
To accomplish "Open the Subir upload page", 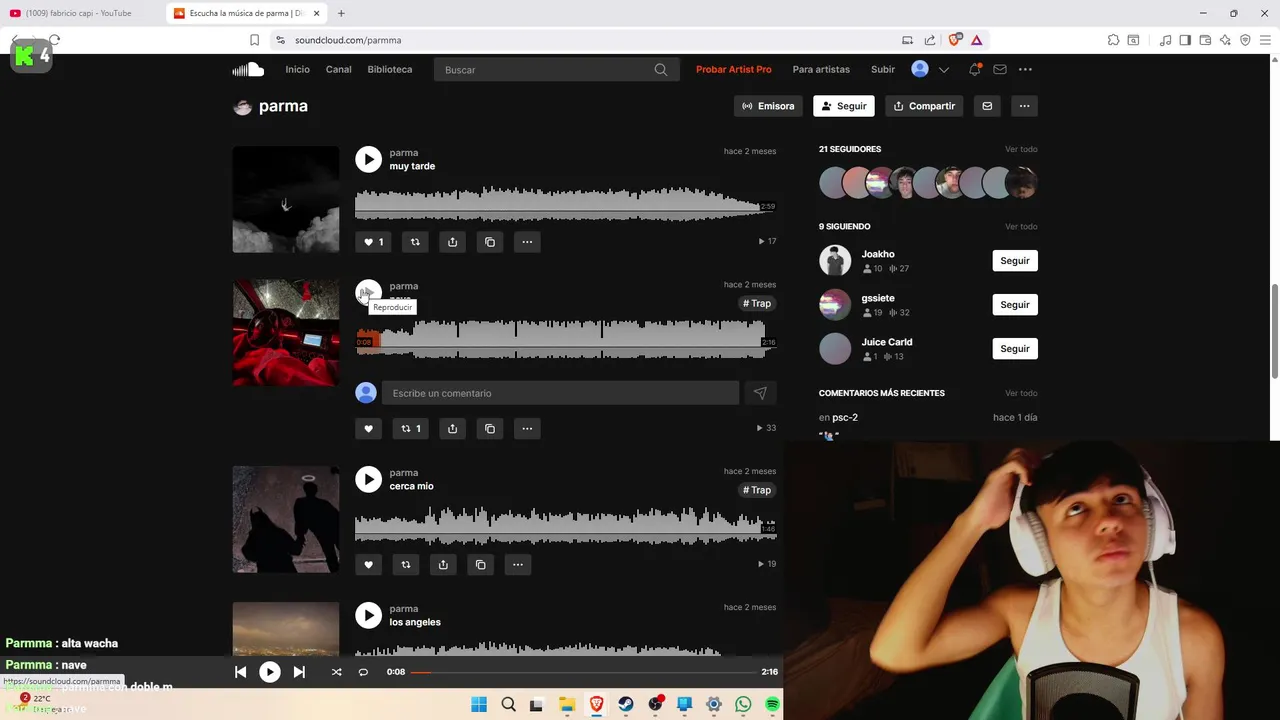I will pyautogui.click(x=883, y=69).
